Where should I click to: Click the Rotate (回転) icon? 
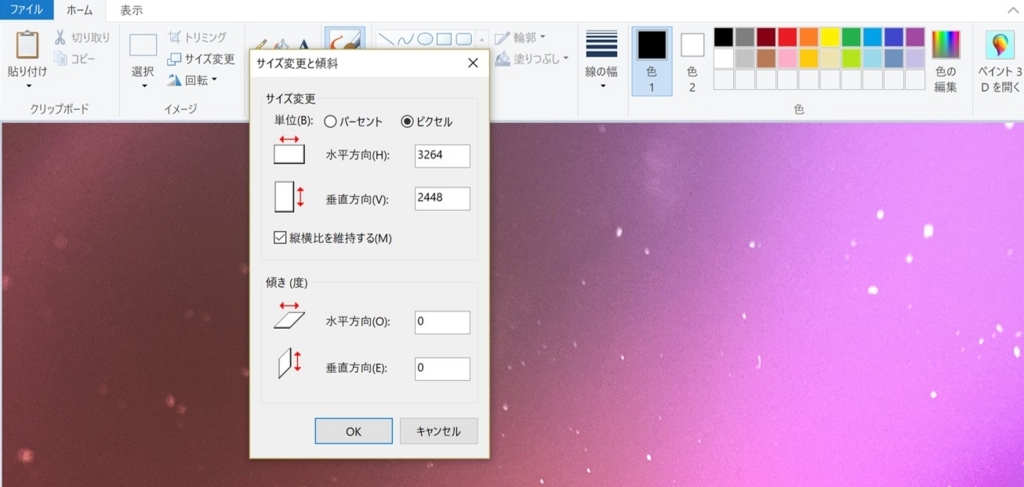click(x=174, y=80)
